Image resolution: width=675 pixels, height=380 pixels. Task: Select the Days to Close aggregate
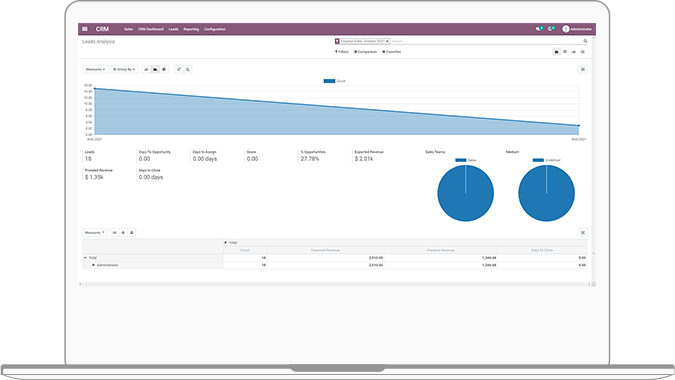151,174
